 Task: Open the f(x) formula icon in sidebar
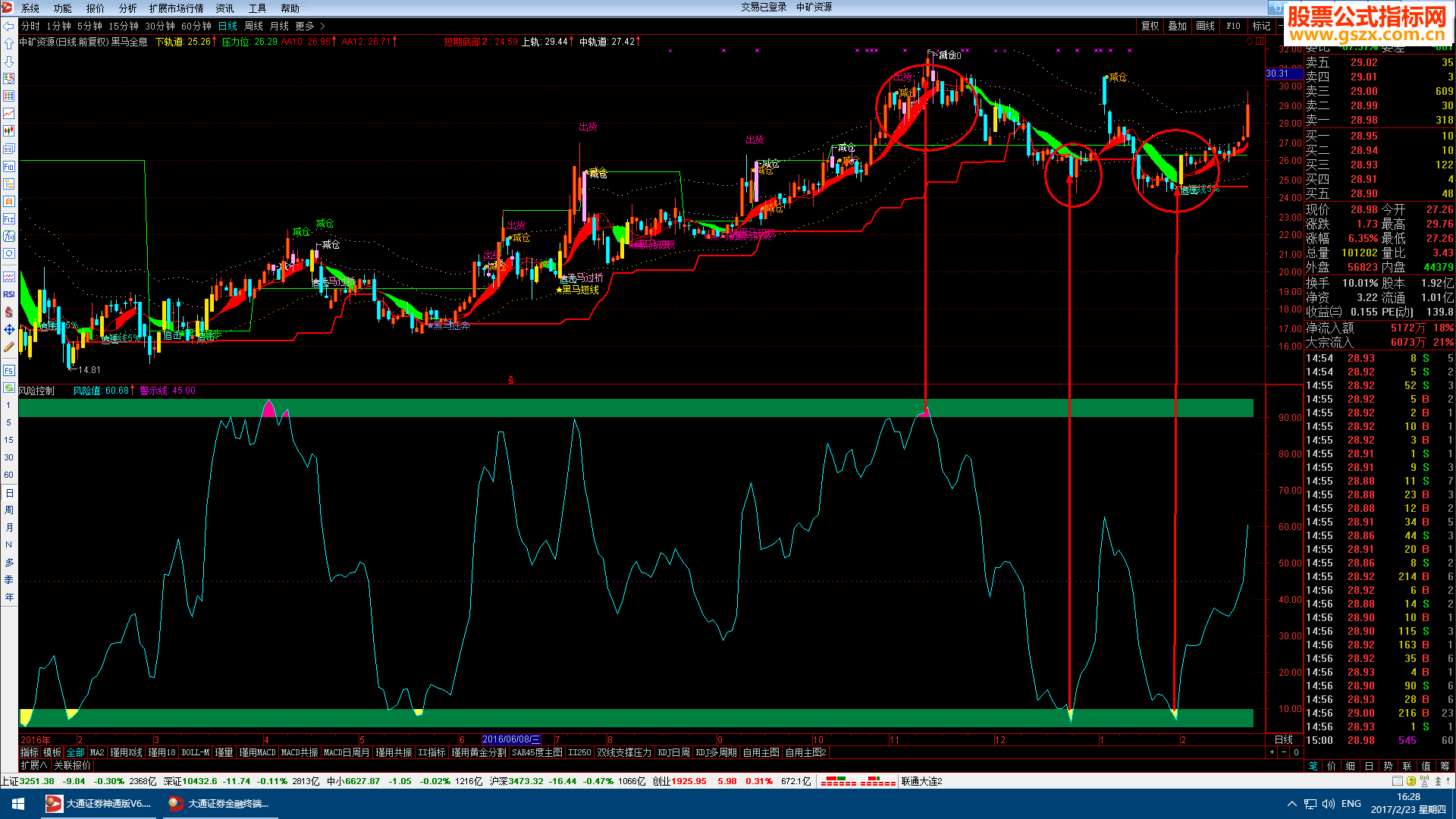8,237
